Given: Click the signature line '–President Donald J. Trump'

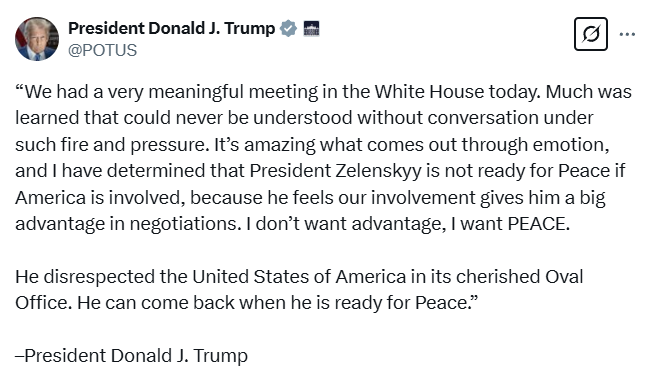Looking at the screenshot, I should (131, 356).
